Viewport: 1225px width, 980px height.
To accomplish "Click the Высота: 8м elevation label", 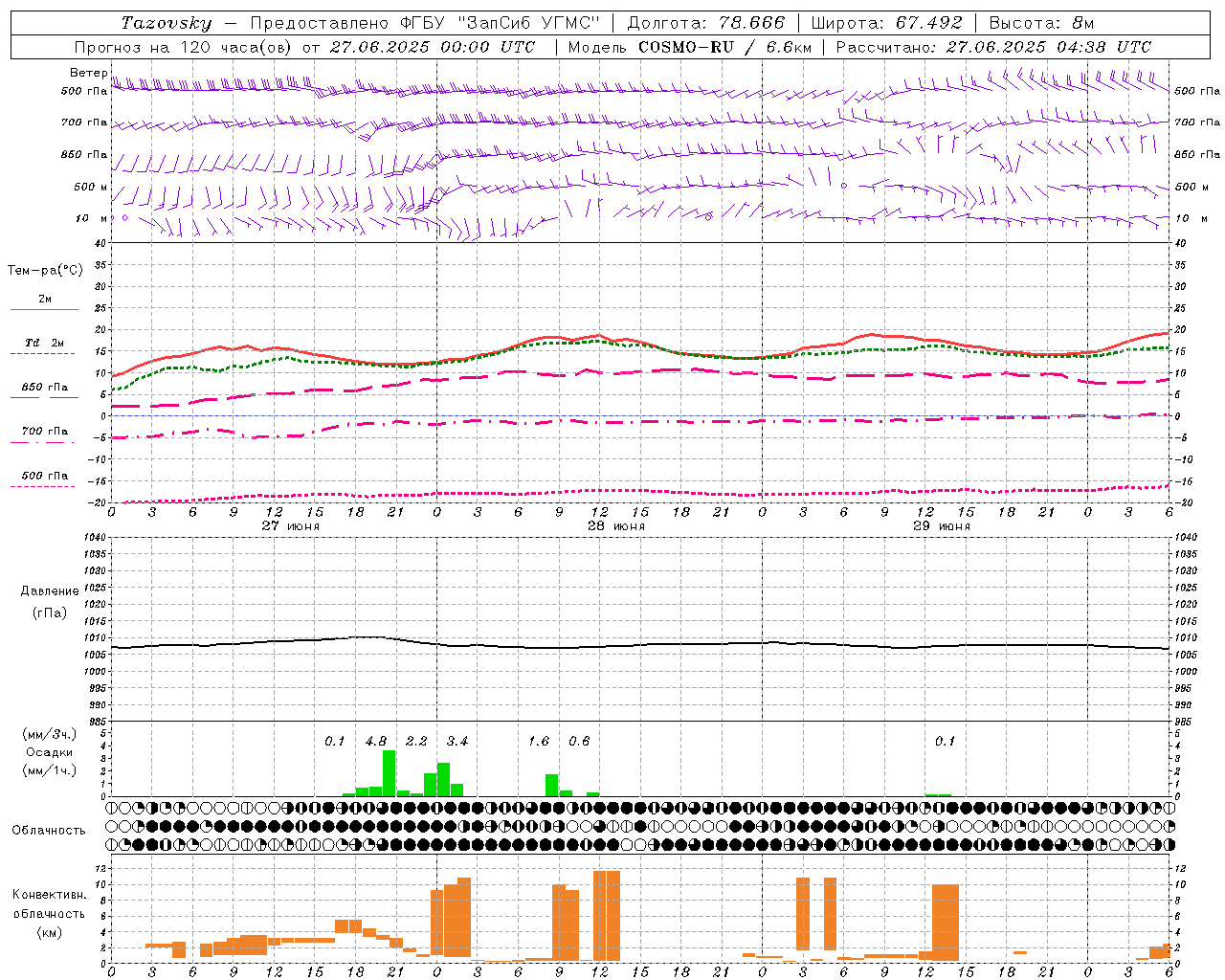I will [1041, 23].
